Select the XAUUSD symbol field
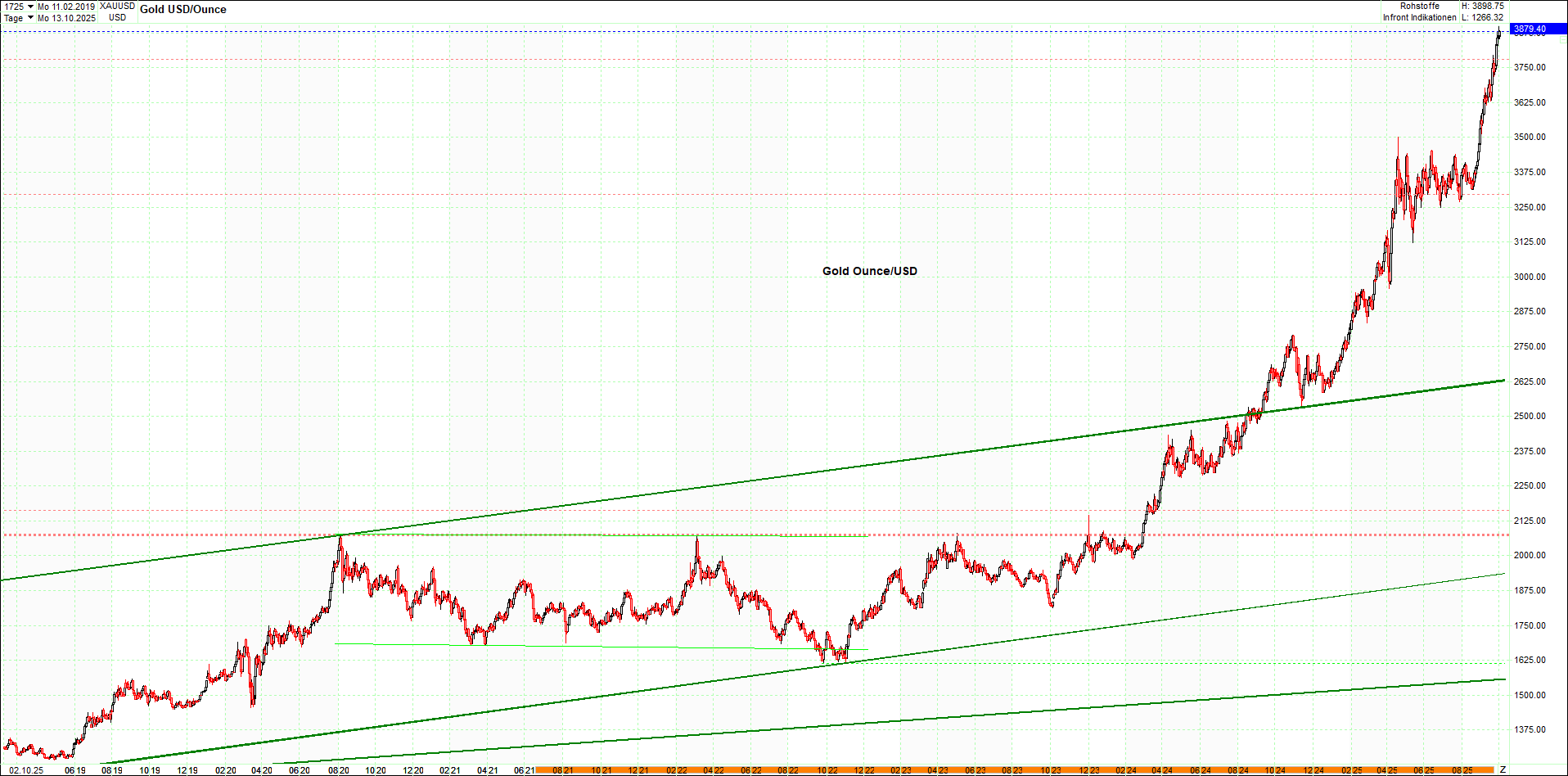The image size is (1568, 776). (117, 7)
